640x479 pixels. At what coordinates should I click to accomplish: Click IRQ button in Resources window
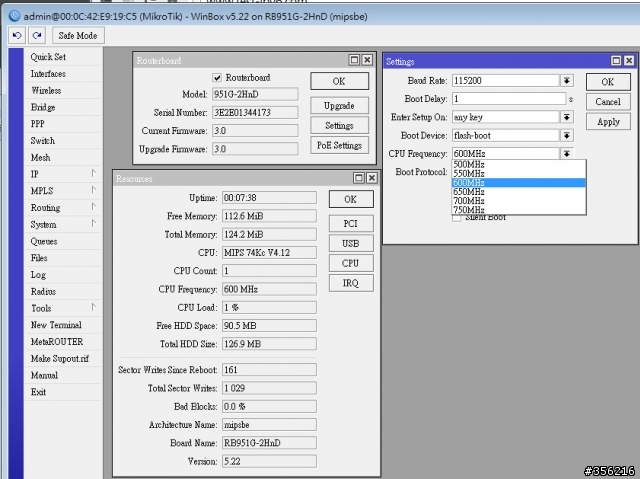point(351,283)
